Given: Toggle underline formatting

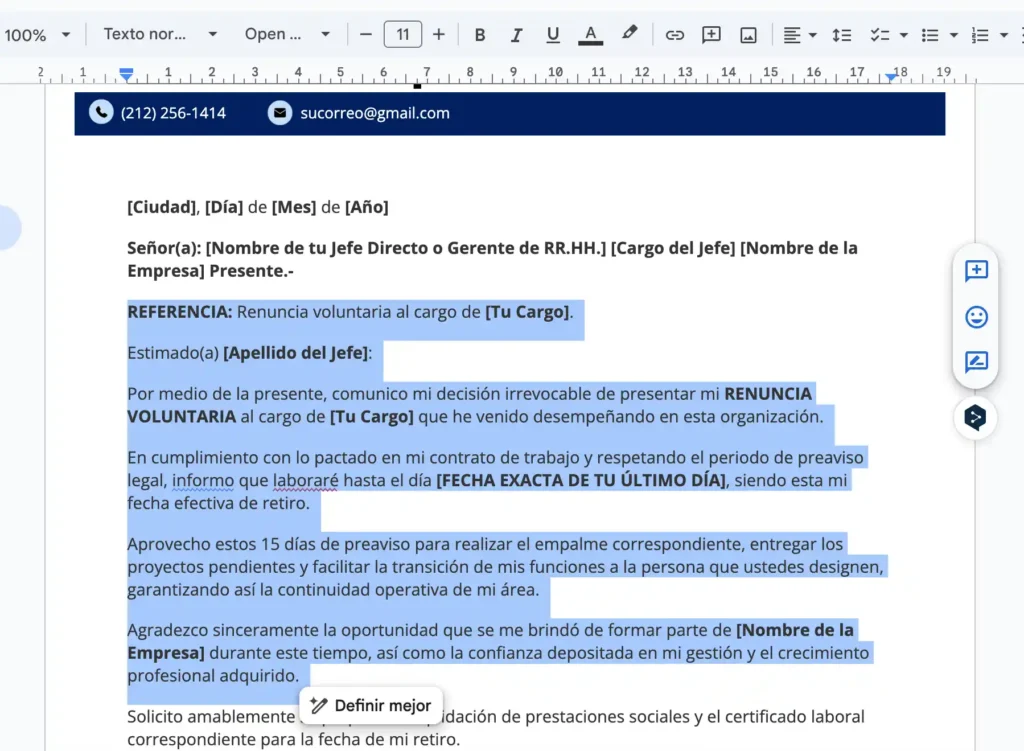Looking at the screenshot, I should pos(553,35).
